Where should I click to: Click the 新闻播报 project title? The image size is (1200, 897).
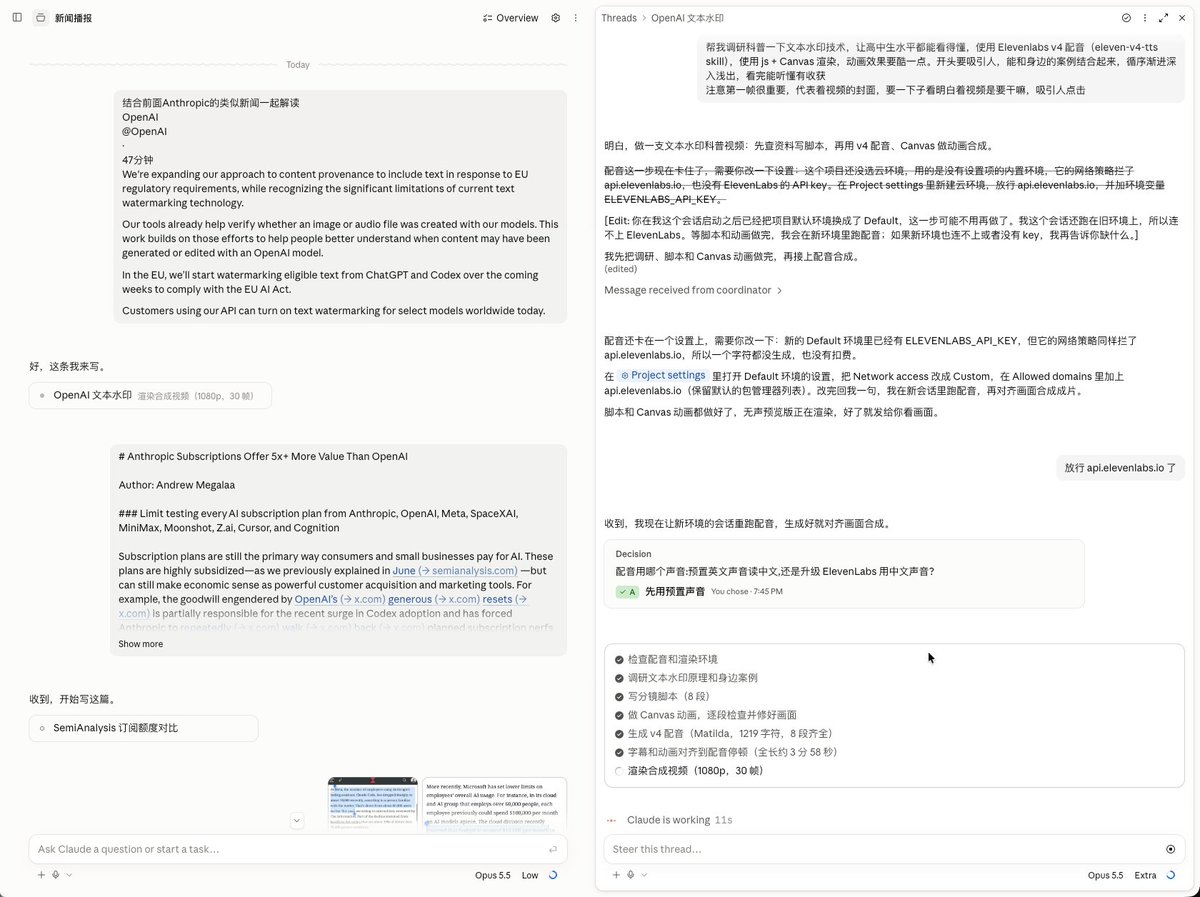[x=73, y=18]
